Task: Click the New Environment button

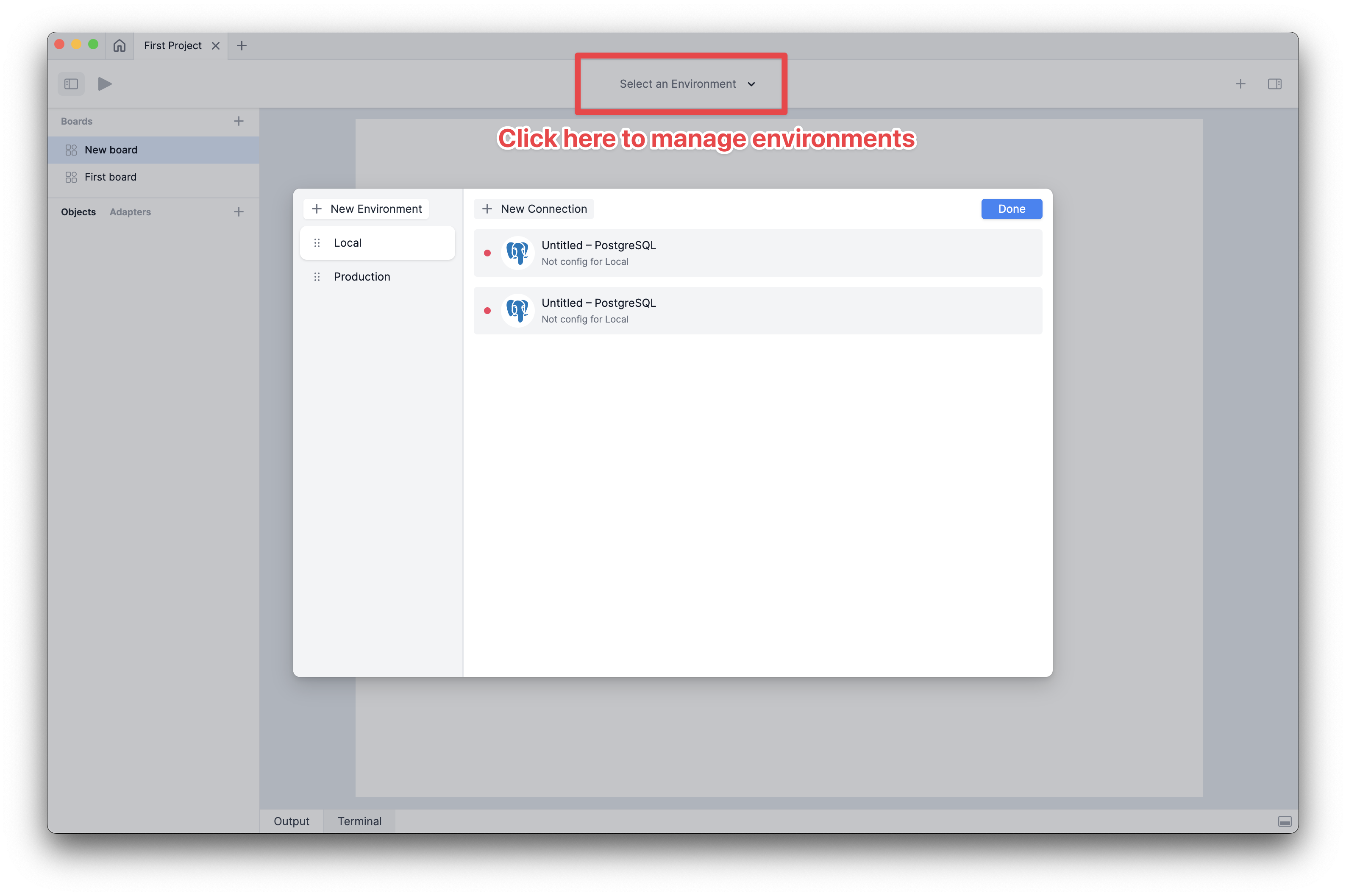Action: click(367, 209)
